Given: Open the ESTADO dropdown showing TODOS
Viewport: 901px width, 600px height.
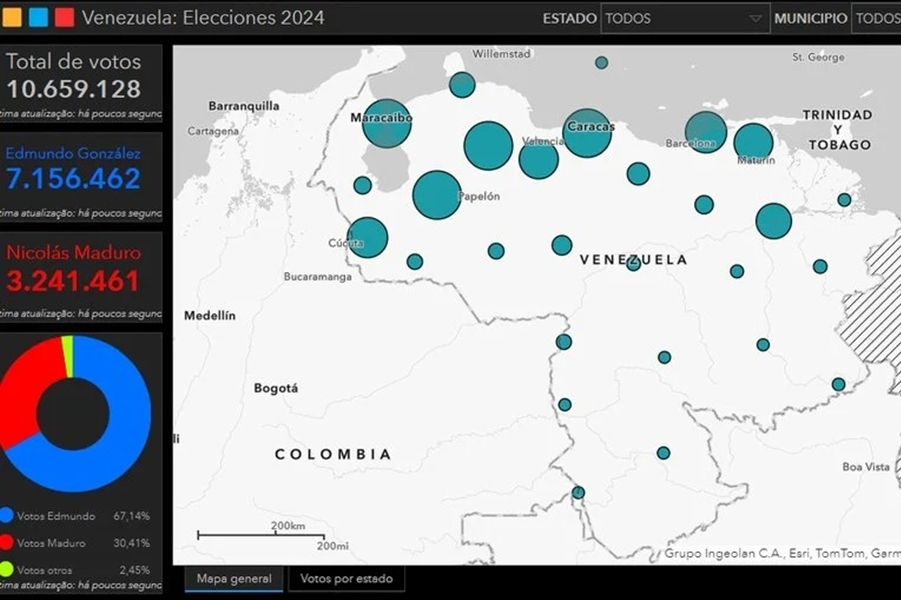Looking at the screenshot, I should 684,18.
